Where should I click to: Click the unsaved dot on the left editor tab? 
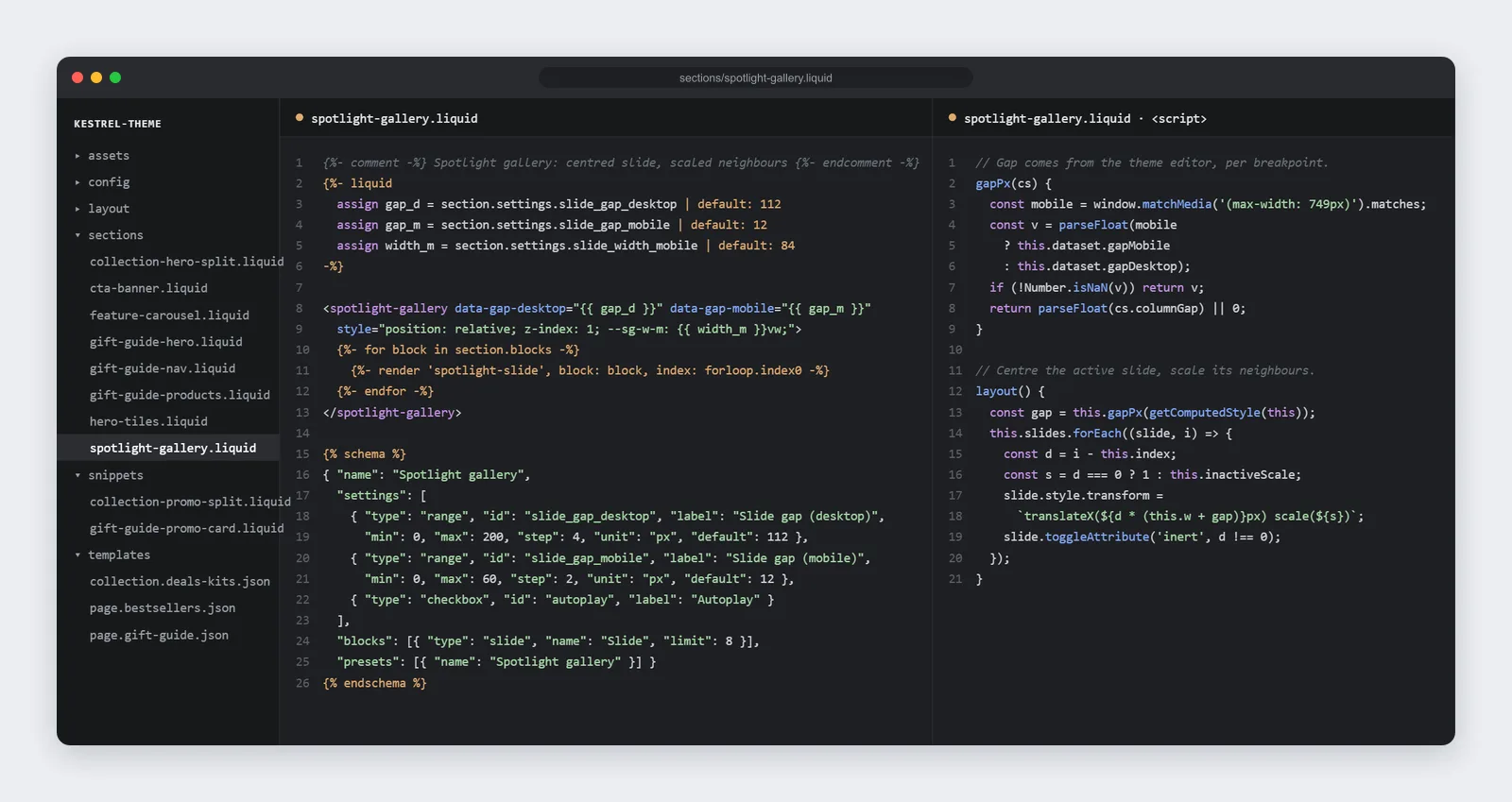(300, 118)
